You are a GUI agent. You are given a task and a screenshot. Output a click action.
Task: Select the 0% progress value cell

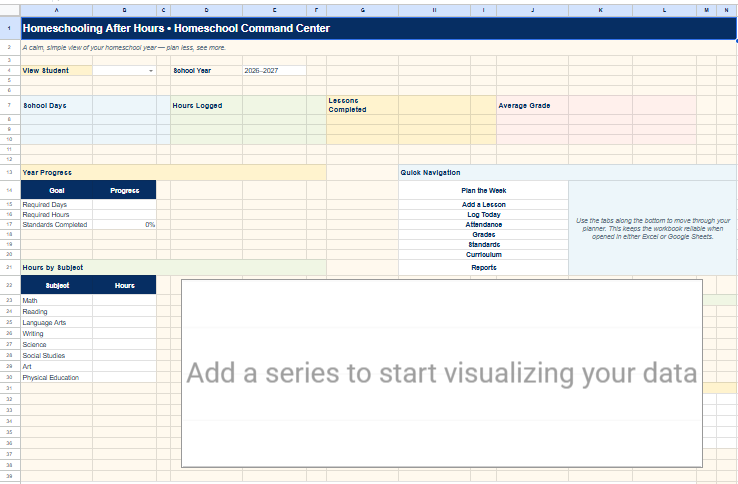click(x=124, y=225)
